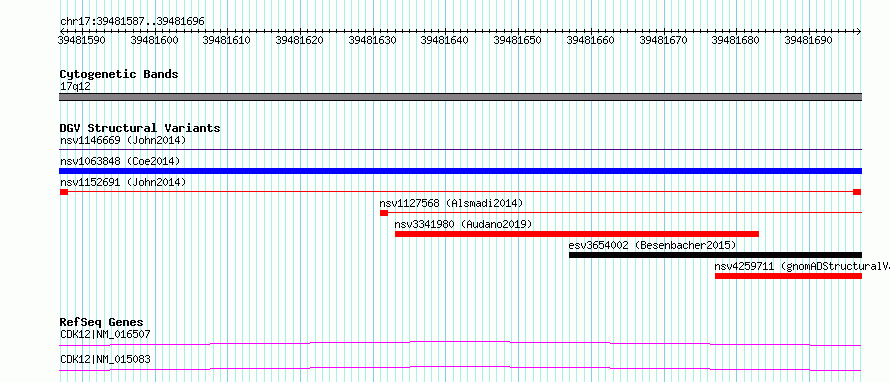Screen dimensions: 890x382
Task: Select the nsv1146669 (John2014) label
Action: 123,140
